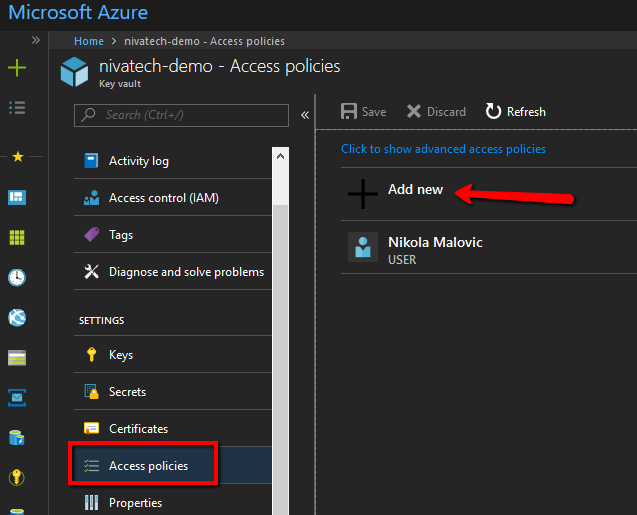Screen dimensions: 637x515
Task: Click the menu scrollbar up arrow
Action: coord(280,156)
